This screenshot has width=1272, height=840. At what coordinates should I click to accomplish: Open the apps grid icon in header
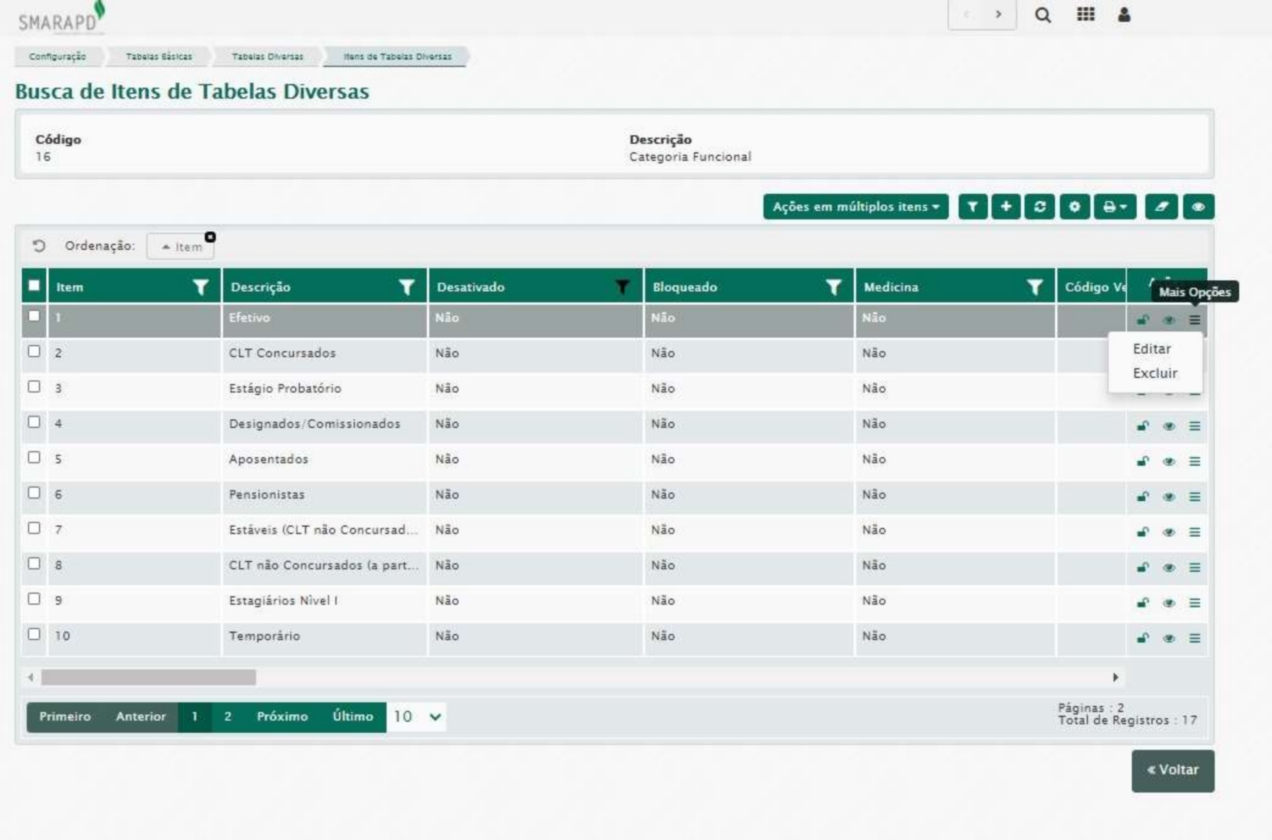[1084, 16]
